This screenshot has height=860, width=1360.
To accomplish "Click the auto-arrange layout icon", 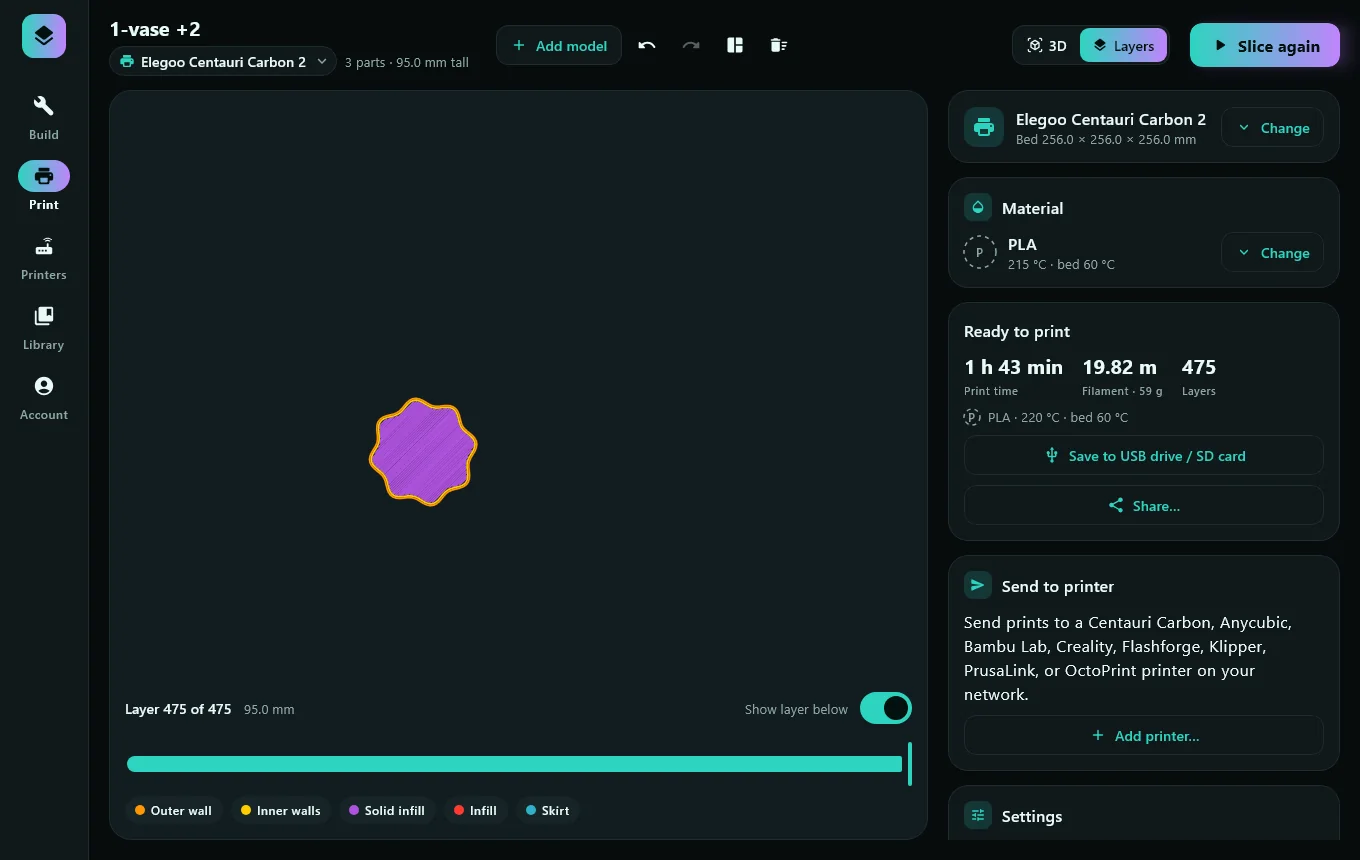I will [735, 45].
